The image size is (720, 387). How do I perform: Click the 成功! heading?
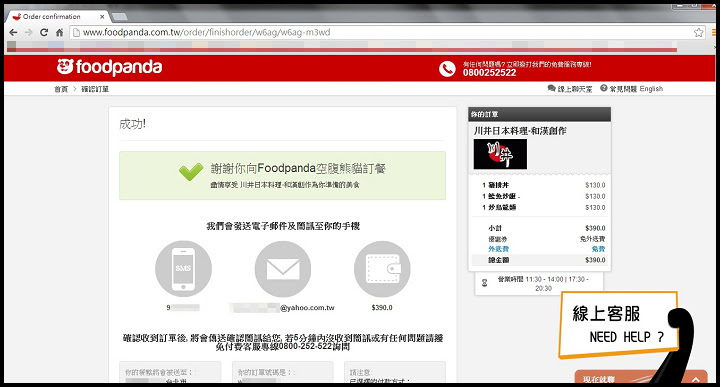[132, 124]
